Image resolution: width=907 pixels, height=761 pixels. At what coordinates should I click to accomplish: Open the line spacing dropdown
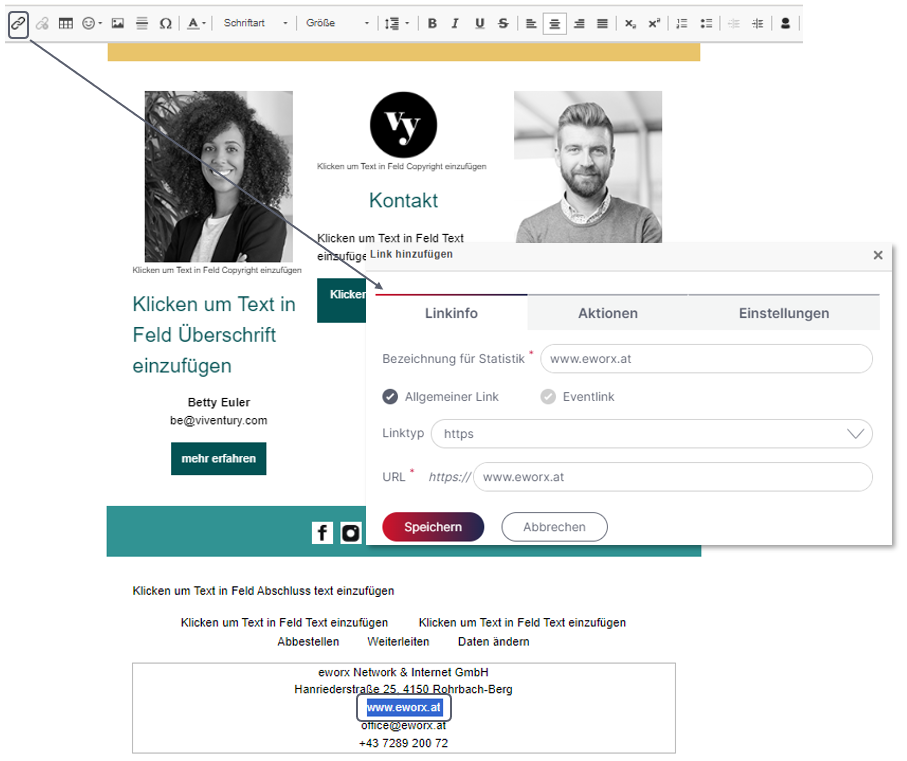(396, 24)
